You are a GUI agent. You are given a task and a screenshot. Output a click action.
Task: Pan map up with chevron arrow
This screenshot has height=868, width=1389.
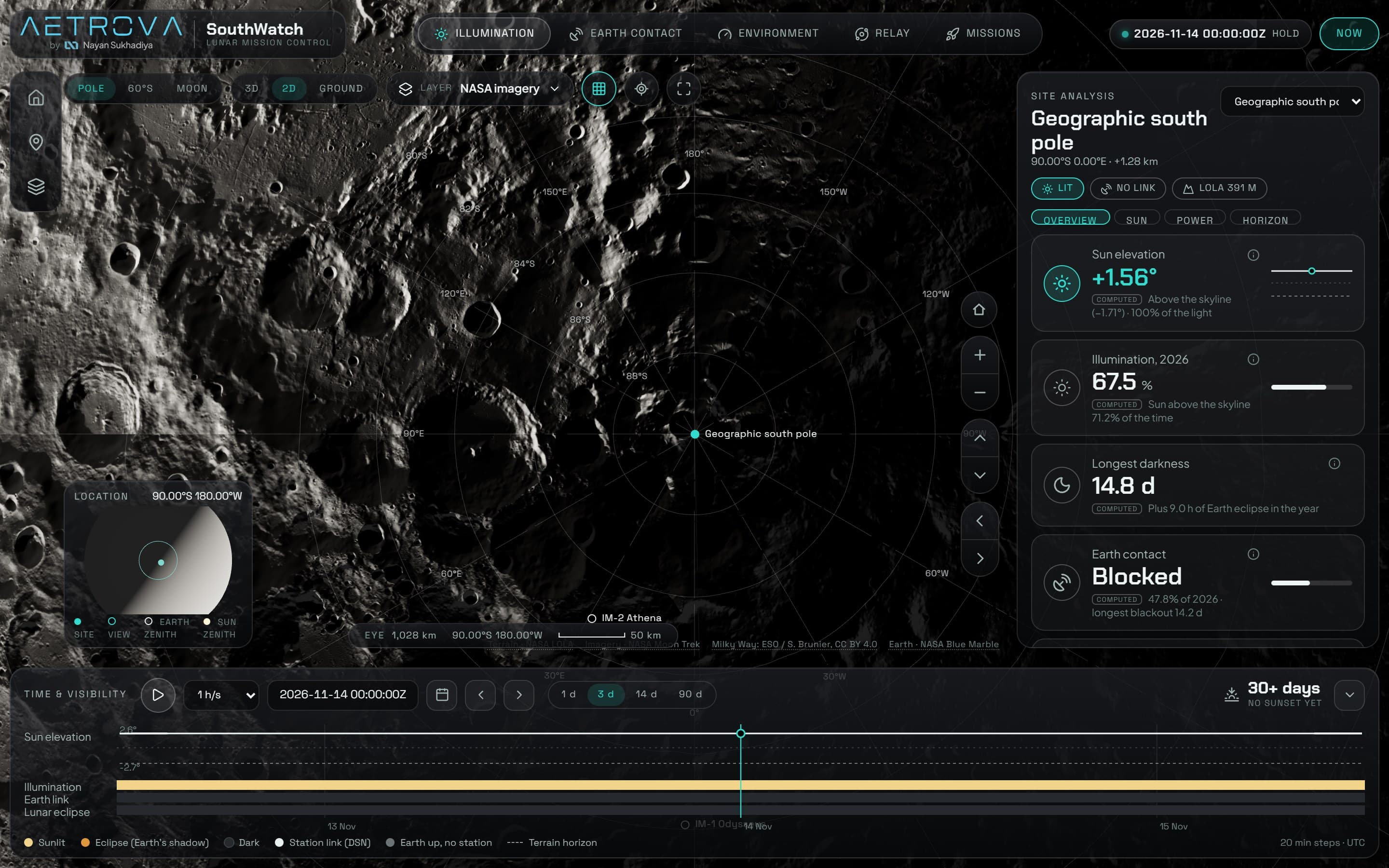(x=979, y=438)
